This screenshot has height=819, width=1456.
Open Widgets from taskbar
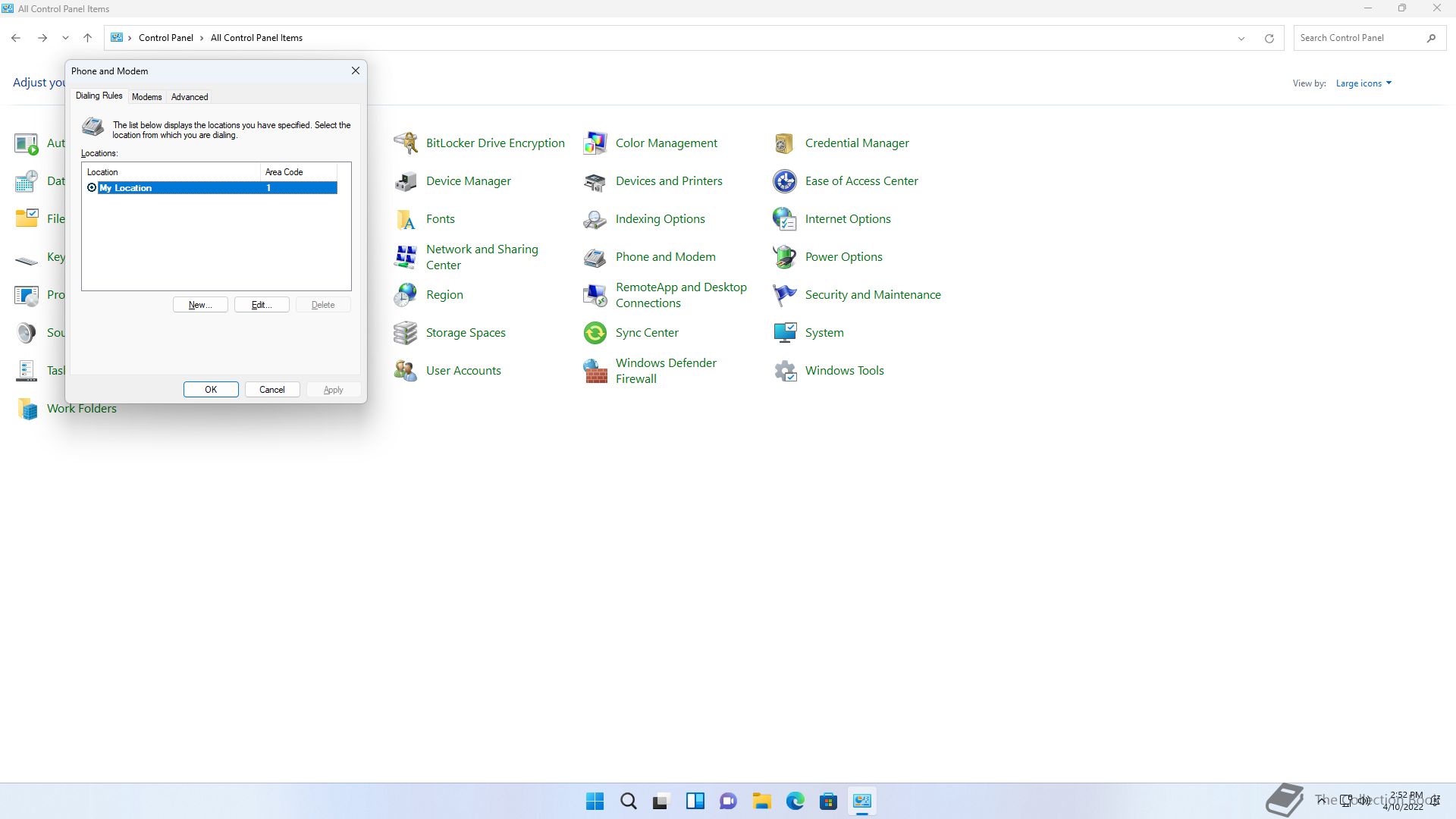695,801
